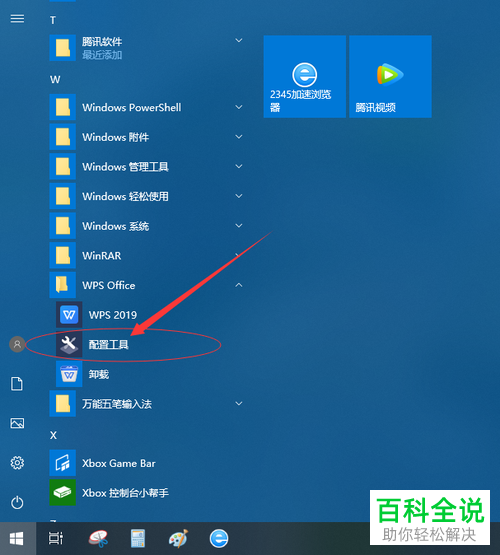Expand the Windows 管理工具 chevron

239,166
